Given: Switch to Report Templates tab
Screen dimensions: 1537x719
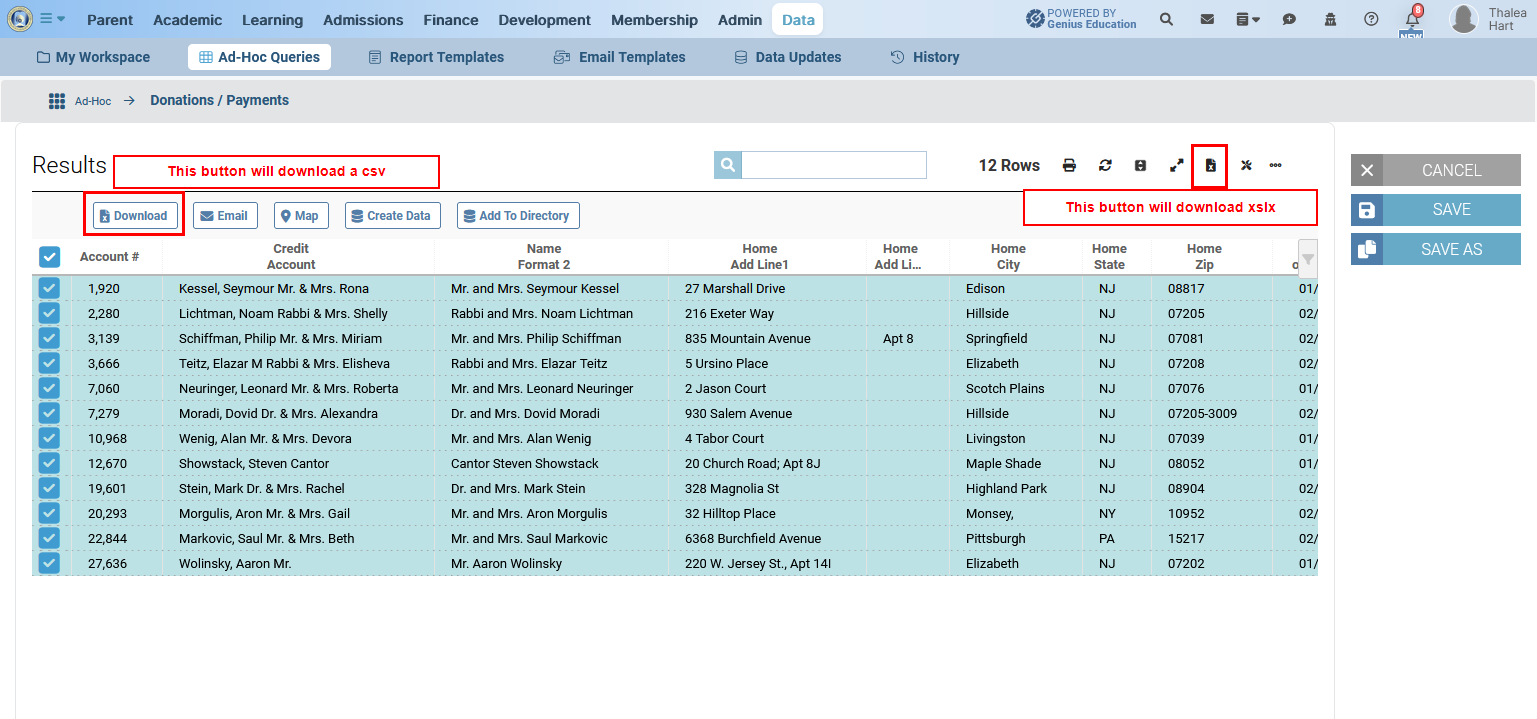Looking at the screenshot, I should coord(436,57).
